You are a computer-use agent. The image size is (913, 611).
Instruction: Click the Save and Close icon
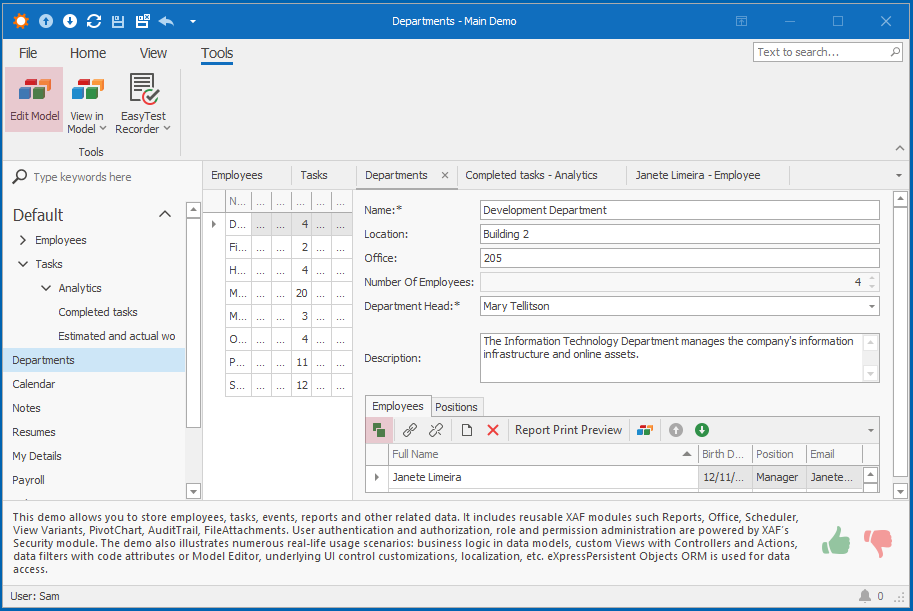(x=143, y=22)
